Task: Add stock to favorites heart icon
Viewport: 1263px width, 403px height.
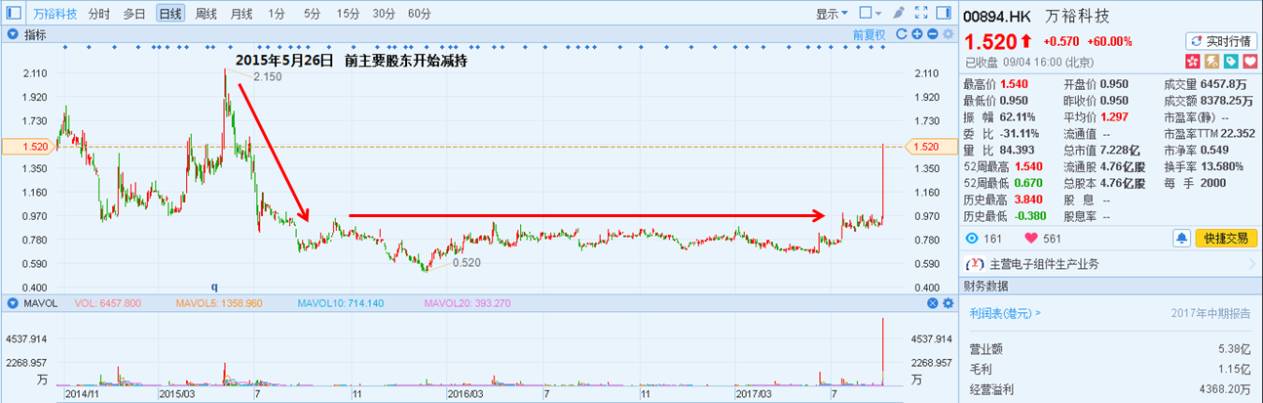Action: point(1250,61)
